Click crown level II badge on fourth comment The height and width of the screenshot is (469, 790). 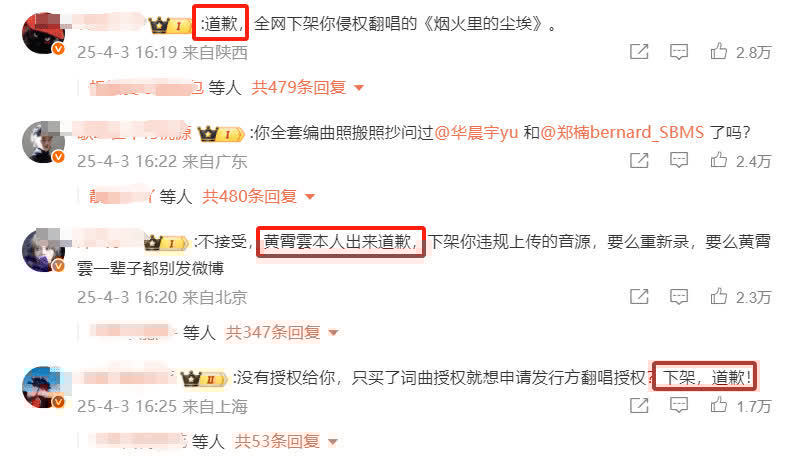[x=204, y=378]
